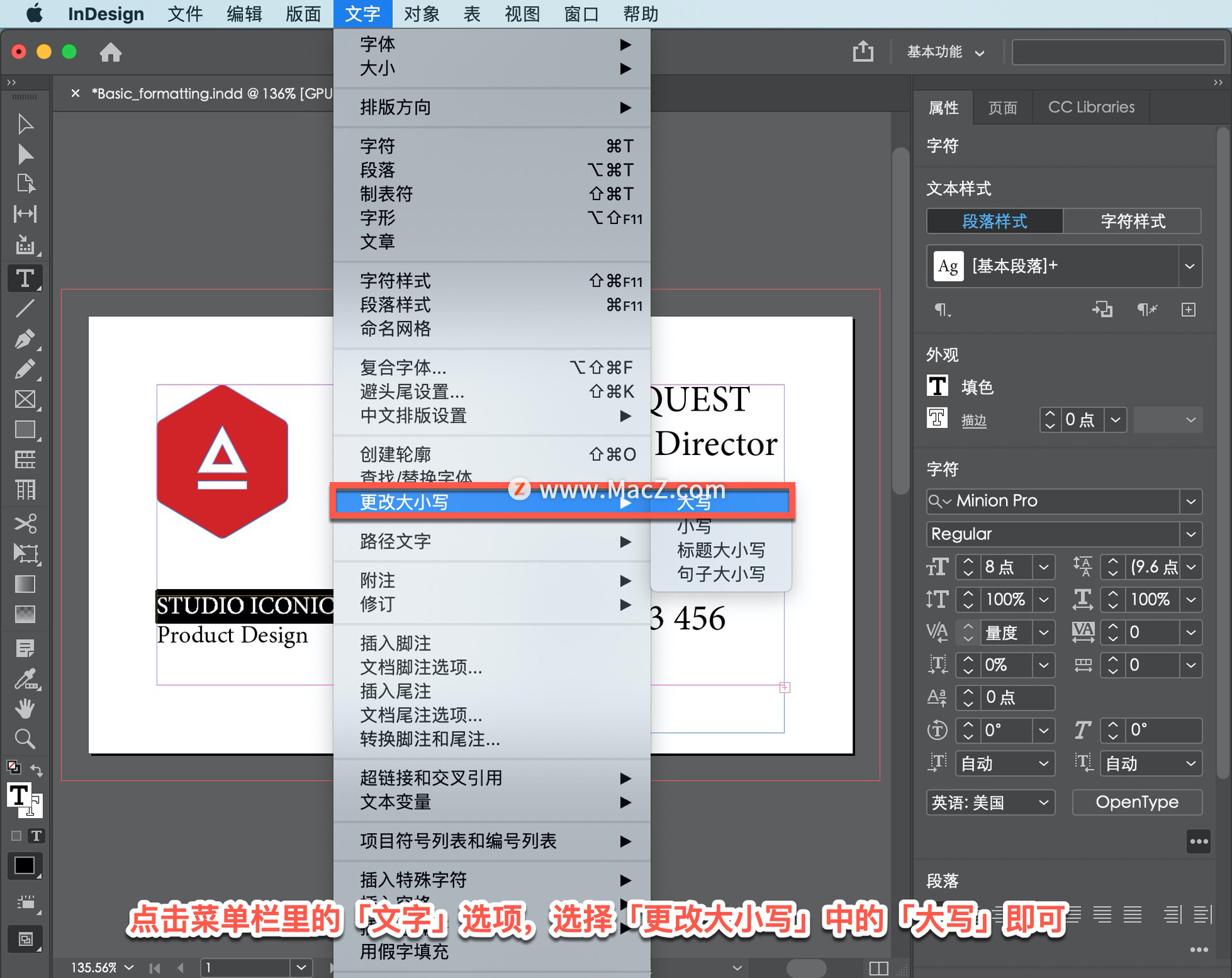Select the Type tool in the toolbar
The width and height of the screenshot is (1232, 978).
[x=25, y=278]
